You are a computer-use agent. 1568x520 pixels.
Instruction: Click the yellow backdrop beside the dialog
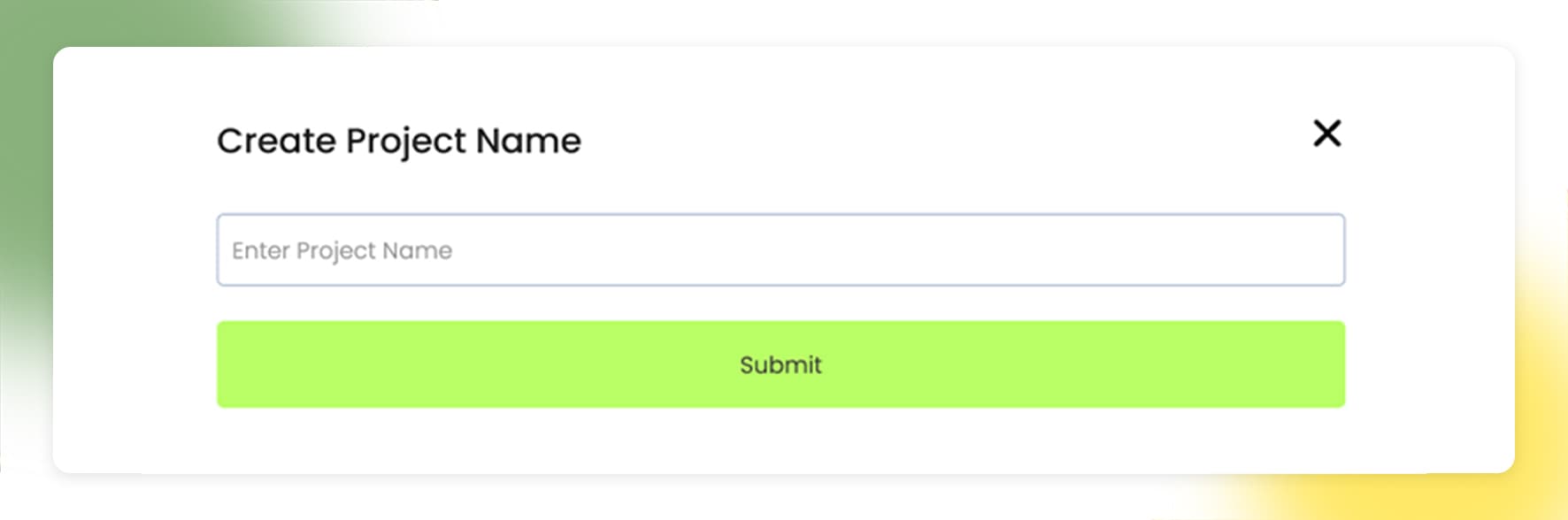(1541, 398)
